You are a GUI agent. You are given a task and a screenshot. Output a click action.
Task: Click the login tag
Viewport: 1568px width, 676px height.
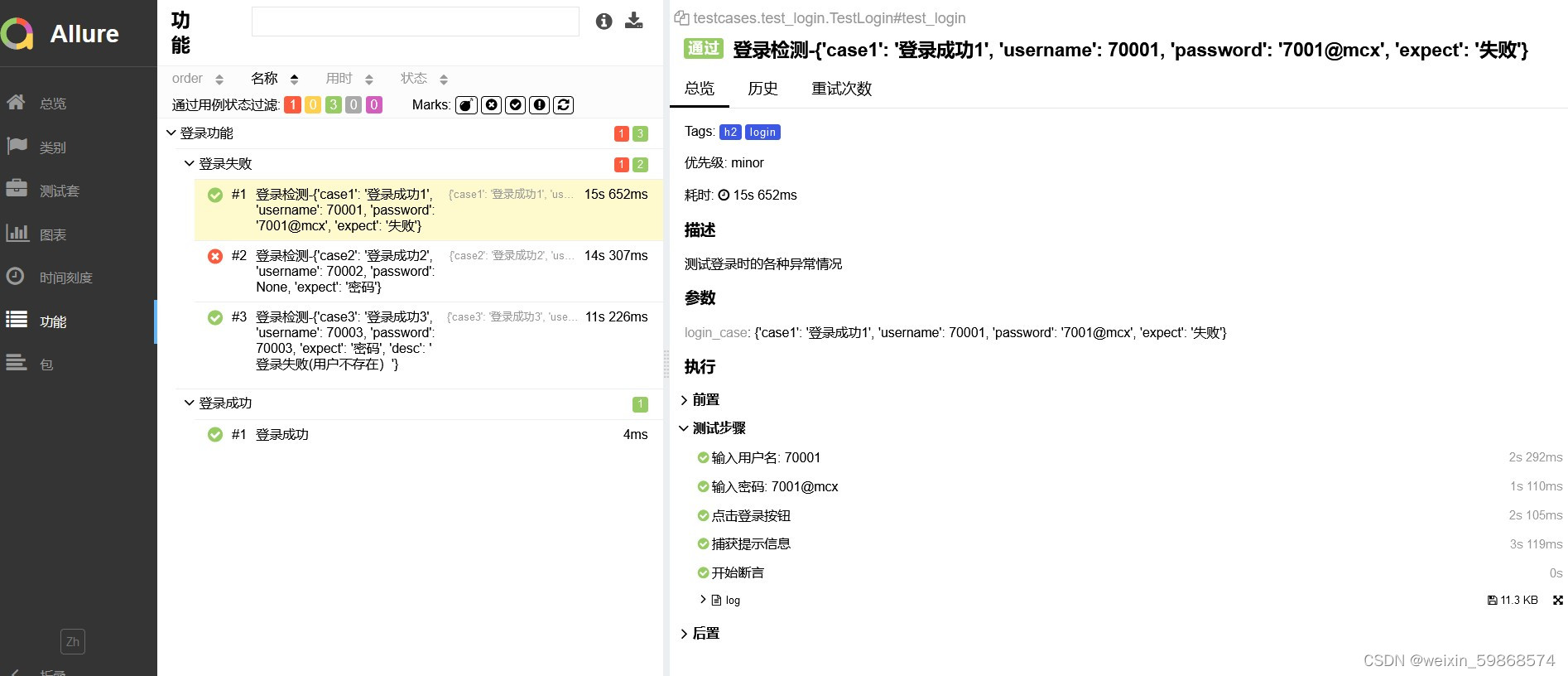point(762,132)
